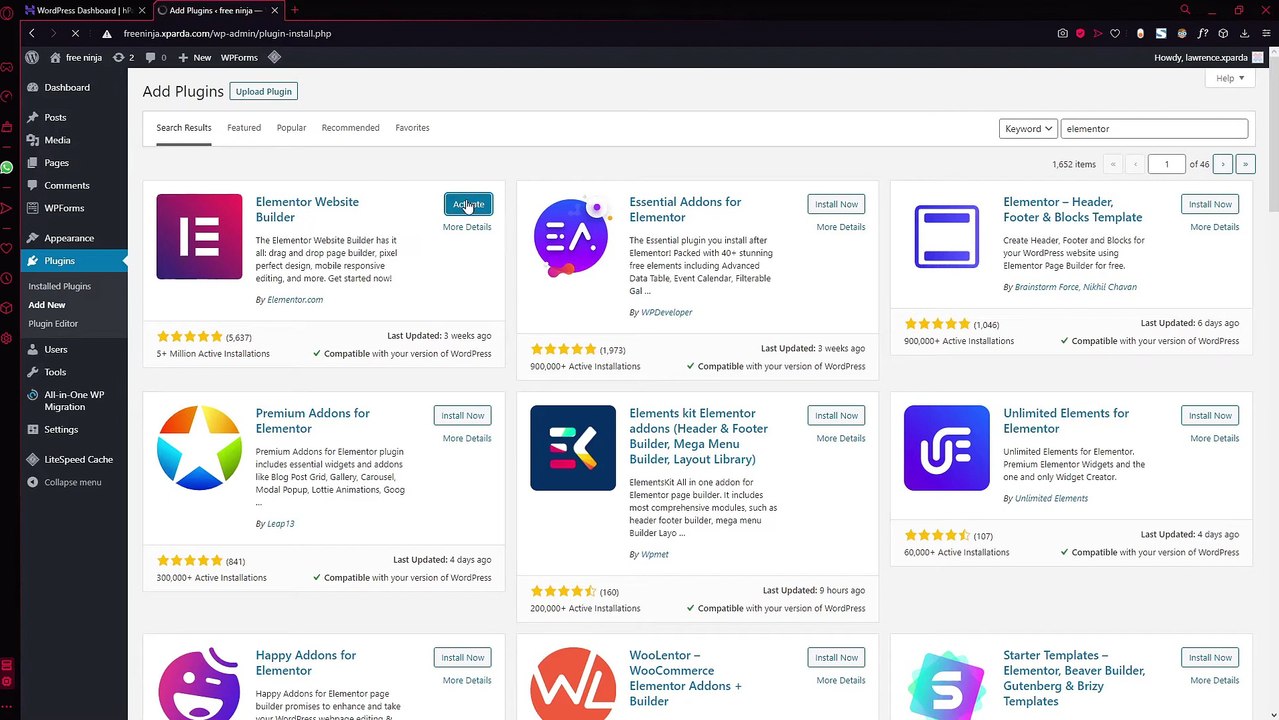The width and height of the screenshot is (1279, 720).
Task: Jump to the last page of results
Action: (1245, 164)
